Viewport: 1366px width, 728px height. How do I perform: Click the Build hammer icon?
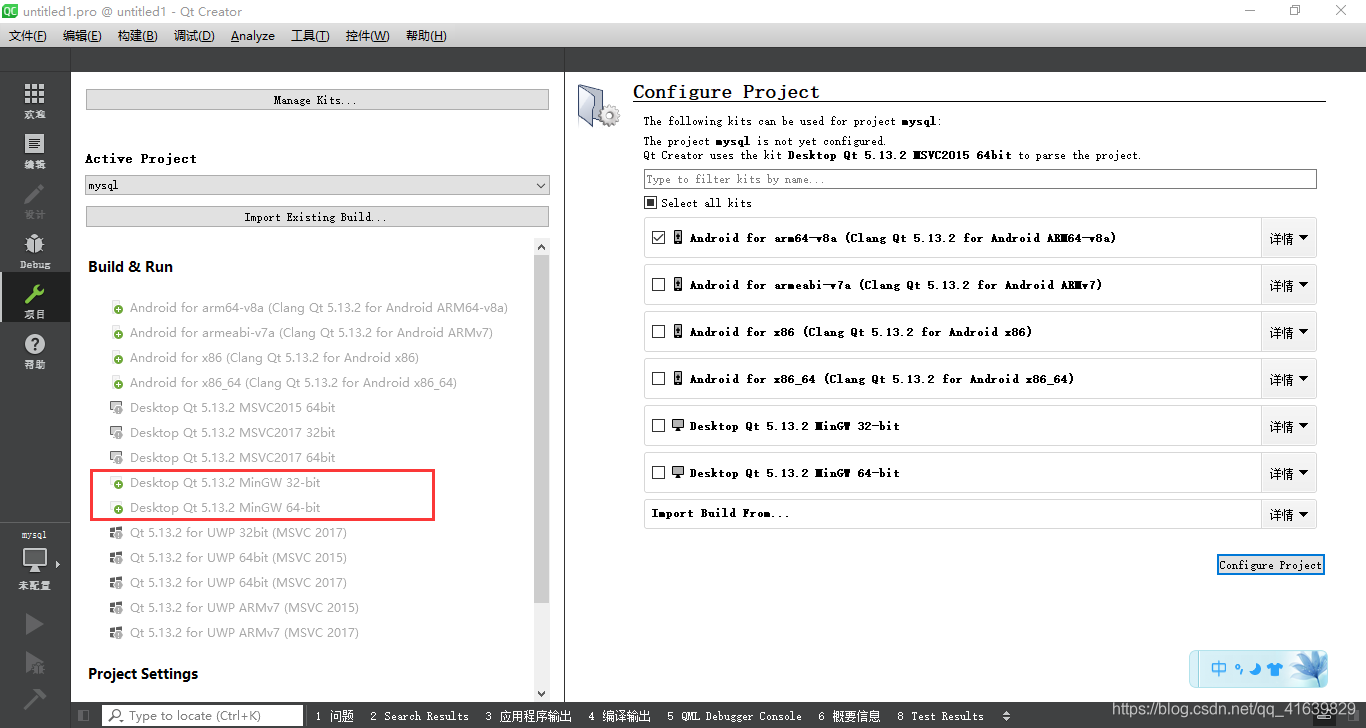[35, 698]
